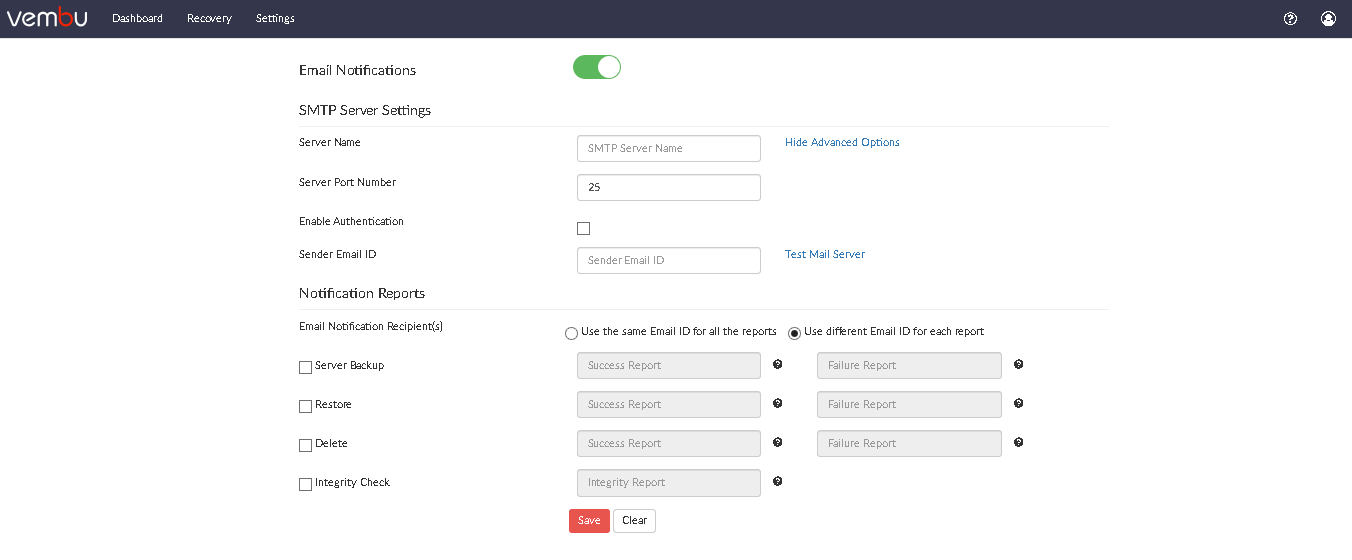Focus the SMTP Server Name field
Viewport: 1352px width, 560px height.
pyautogui.click(x=669, y=148)
